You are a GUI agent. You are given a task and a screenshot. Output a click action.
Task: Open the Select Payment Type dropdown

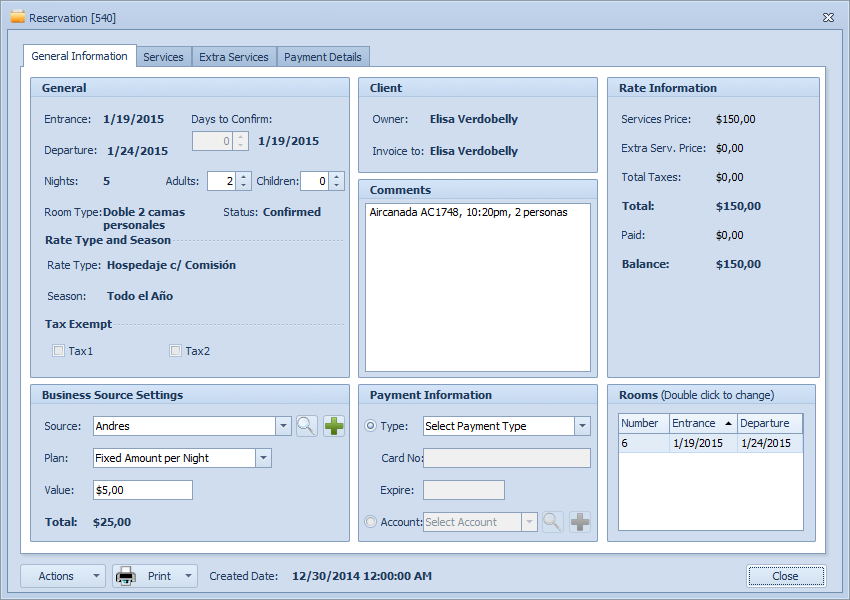coord(581,426)
